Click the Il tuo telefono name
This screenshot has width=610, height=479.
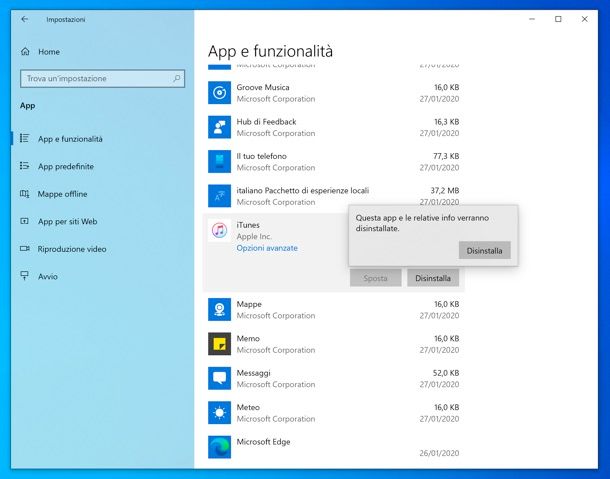[261, 156]
